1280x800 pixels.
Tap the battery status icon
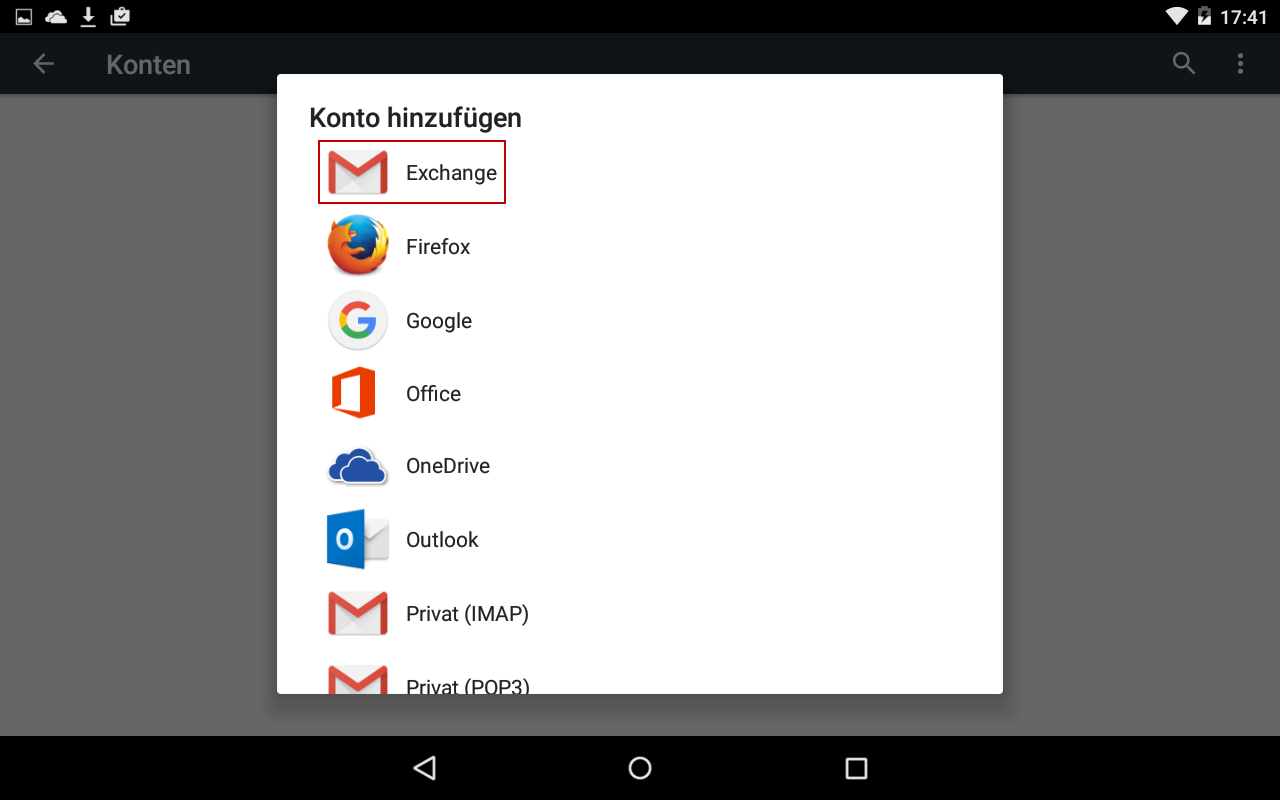(1204, 16)
